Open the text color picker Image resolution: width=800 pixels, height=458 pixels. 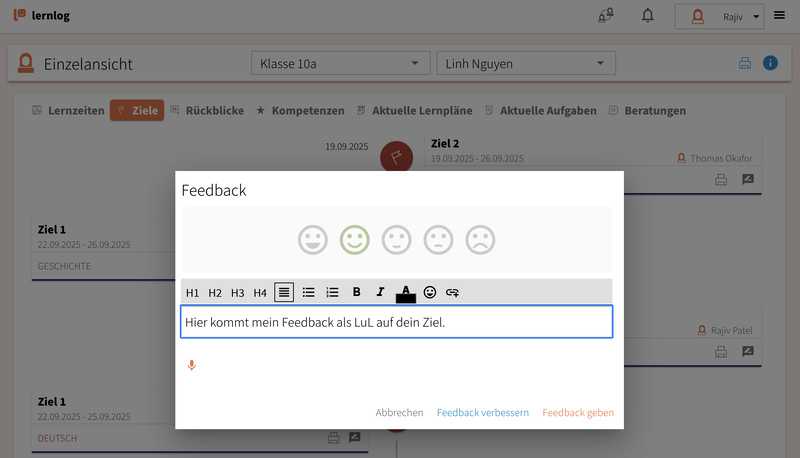coord(405,292)
